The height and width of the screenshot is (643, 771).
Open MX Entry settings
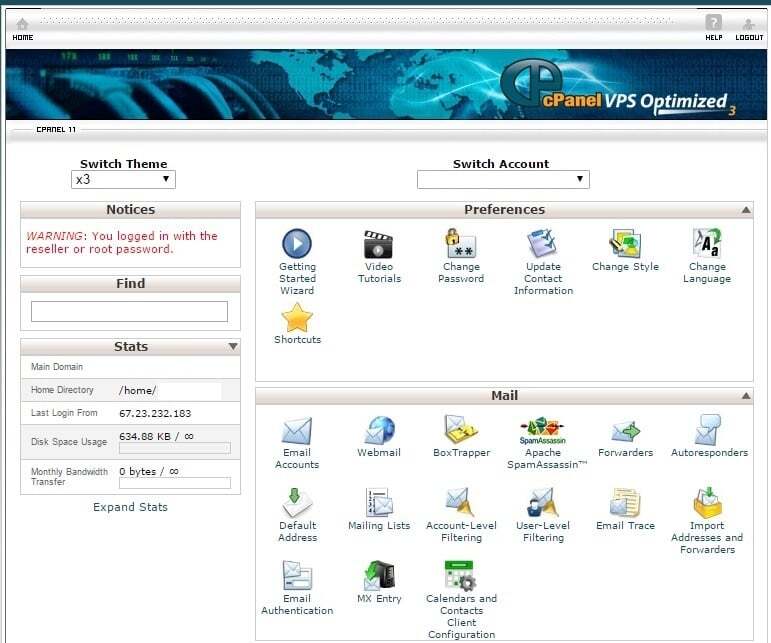point(379,582)
